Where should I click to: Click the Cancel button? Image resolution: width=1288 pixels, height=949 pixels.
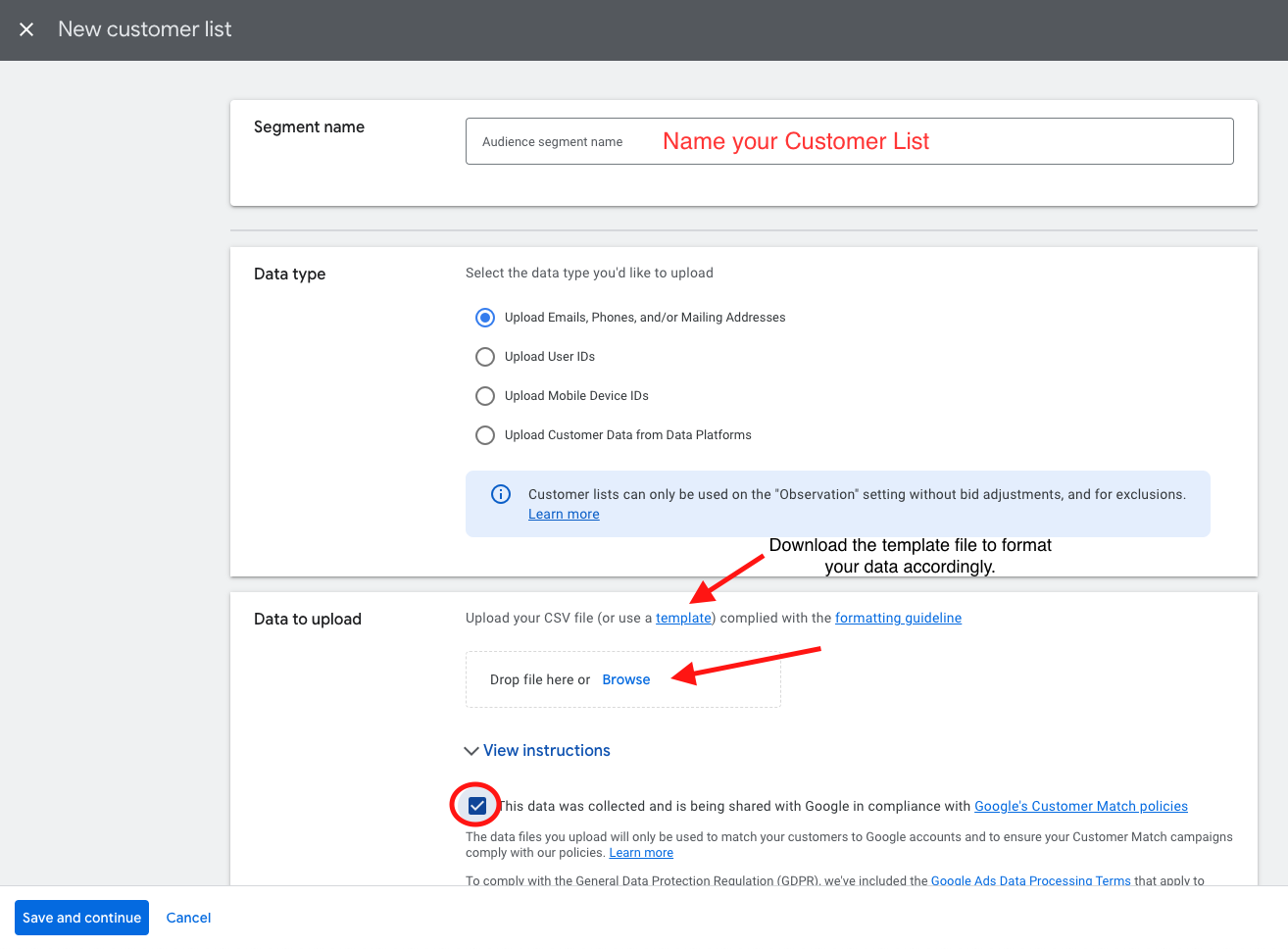(x=188, y=918)
